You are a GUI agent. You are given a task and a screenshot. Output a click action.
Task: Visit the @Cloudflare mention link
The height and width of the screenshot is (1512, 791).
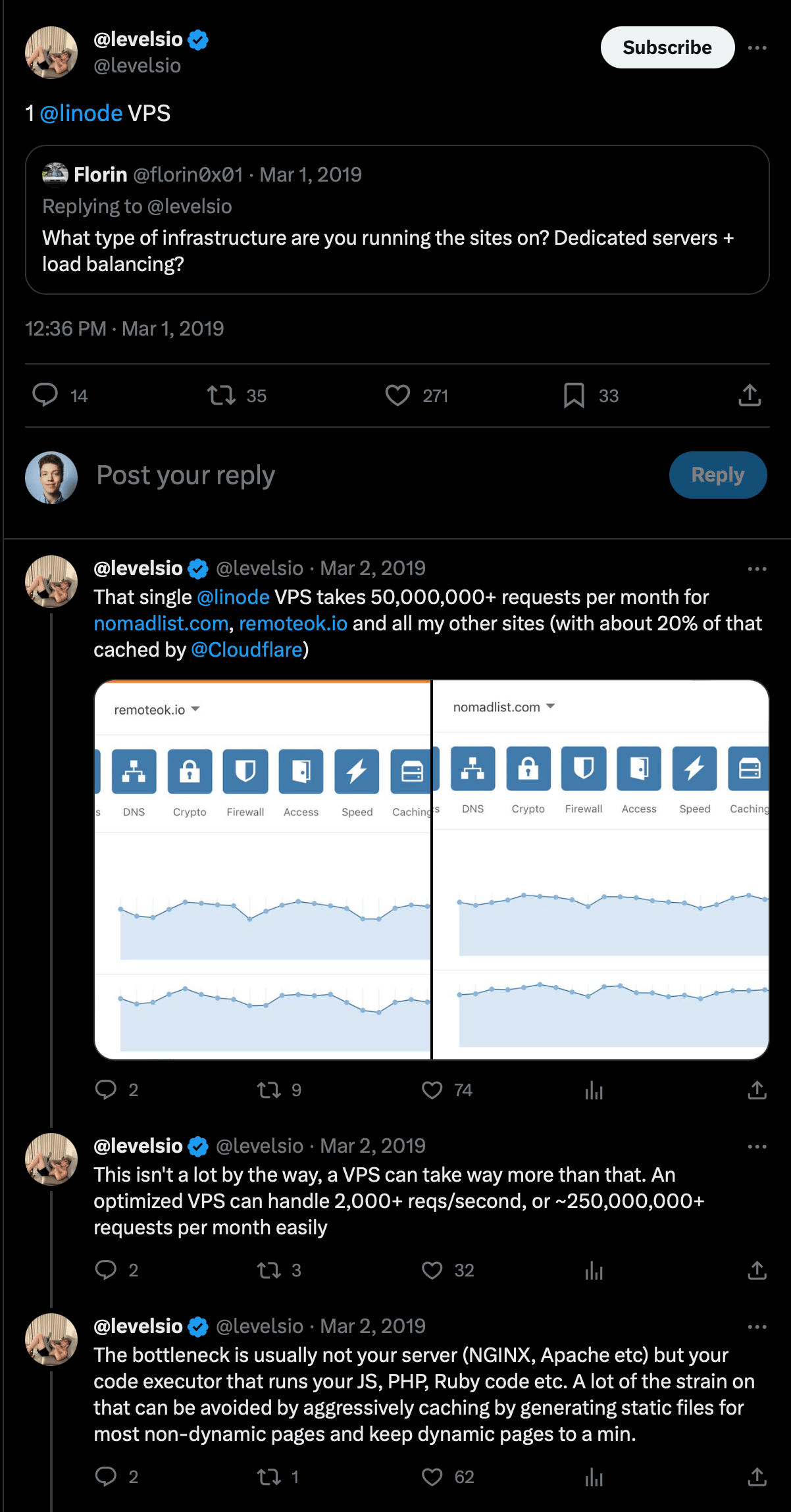247,650
